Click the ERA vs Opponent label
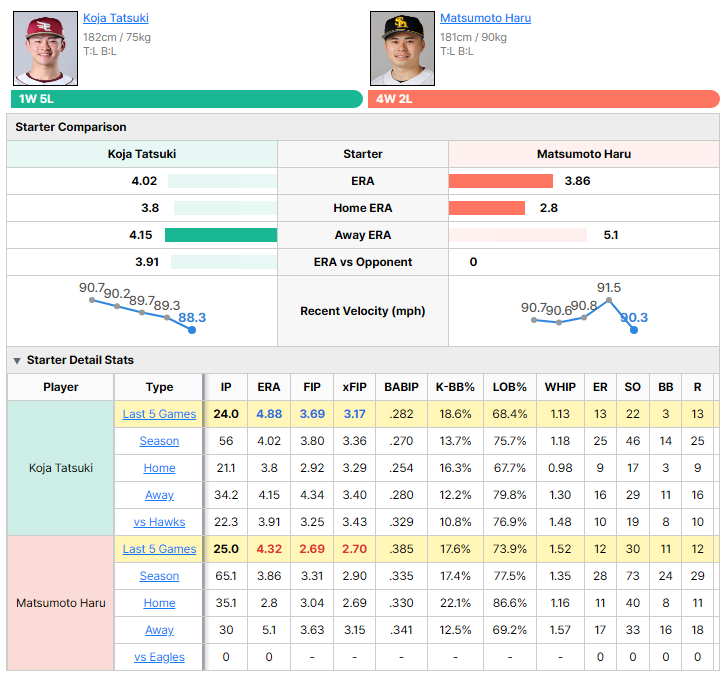Image resolution: width=726 pixels, height=677 pixels. [x=363, y=262]
